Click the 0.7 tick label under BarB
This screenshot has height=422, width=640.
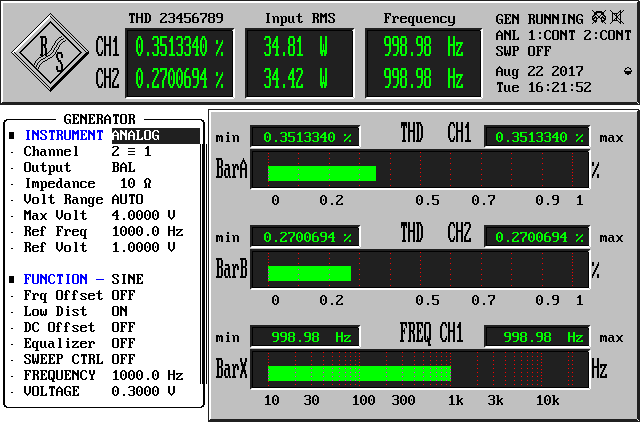pyautogui.click(x=483, y=300)
